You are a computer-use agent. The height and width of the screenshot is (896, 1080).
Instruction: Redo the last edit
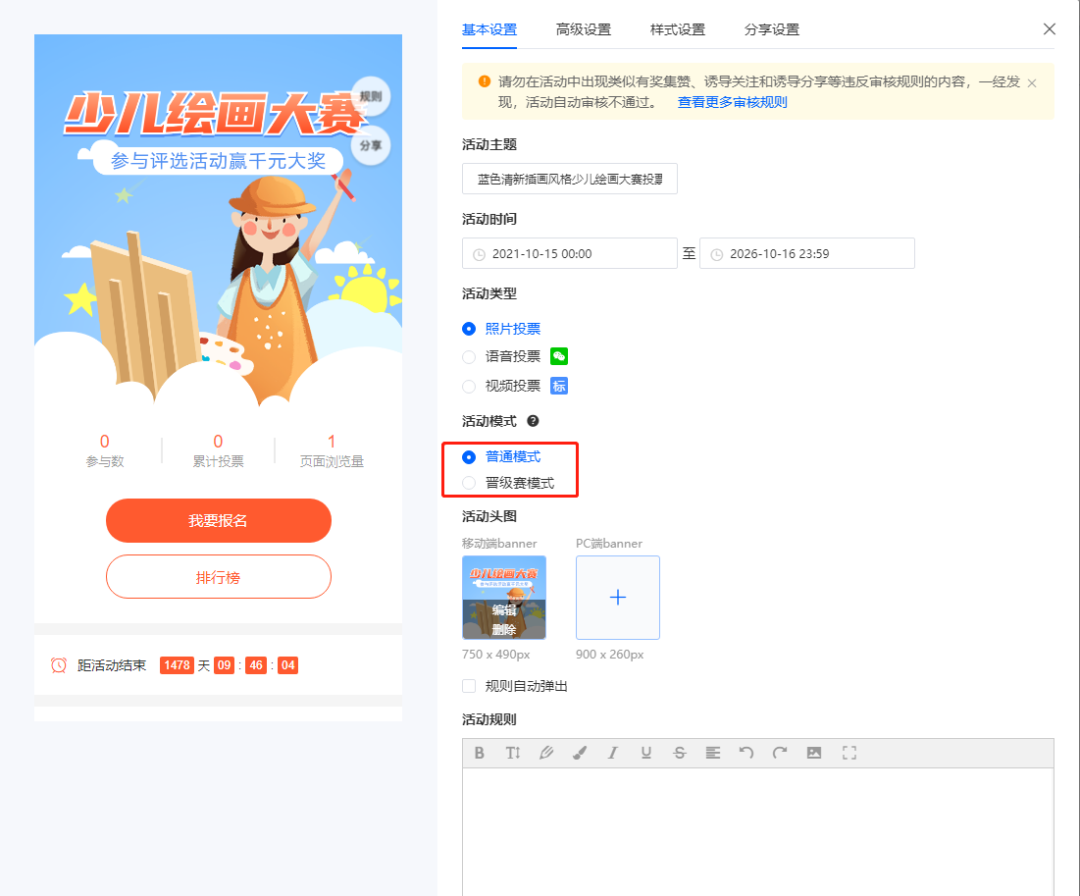[x=780, y=753]
